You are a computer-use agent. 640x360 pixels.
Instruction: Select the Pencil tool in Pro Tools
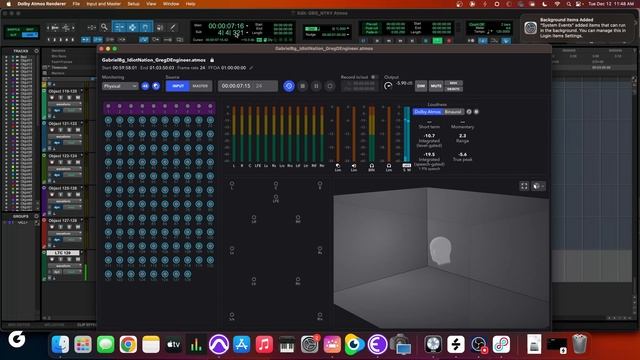click(x=173, y=27)
